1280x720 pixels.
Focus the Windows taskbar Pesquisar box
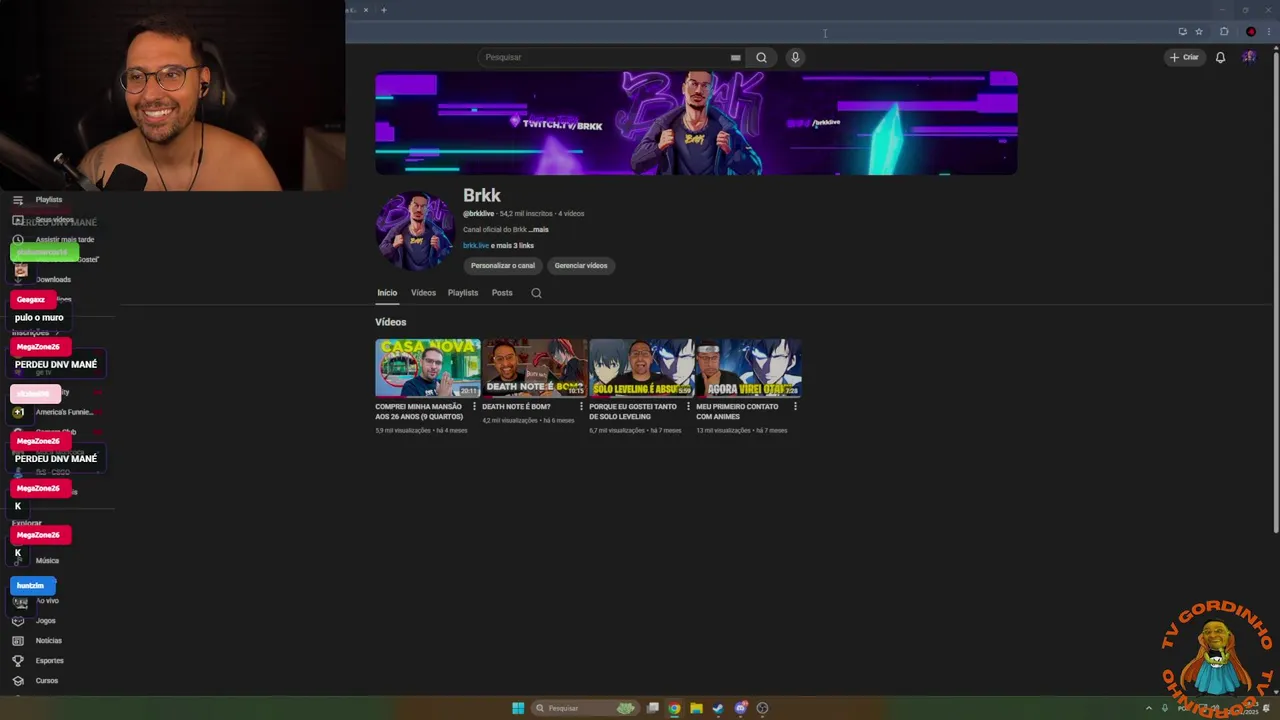tap(585, 708)
